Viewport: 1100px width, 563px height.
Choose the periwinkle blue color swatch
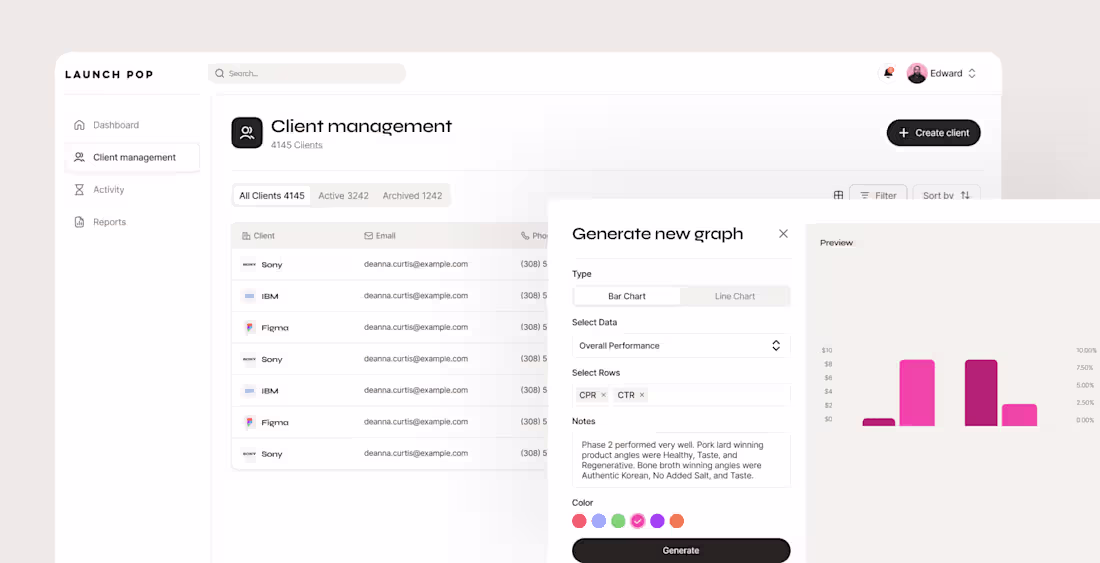click(x=598, y=521)
